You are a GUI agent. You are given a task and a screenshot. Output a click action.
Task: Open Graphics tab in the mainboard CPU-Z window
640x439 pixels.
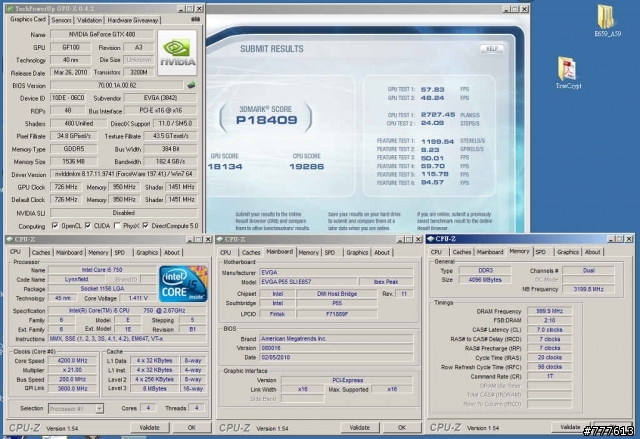[357, 253]
